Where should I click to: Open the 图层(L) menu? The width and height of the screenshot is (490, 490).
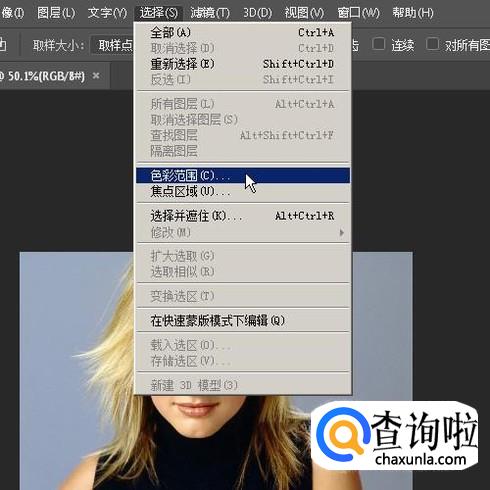tap(56, 13)
